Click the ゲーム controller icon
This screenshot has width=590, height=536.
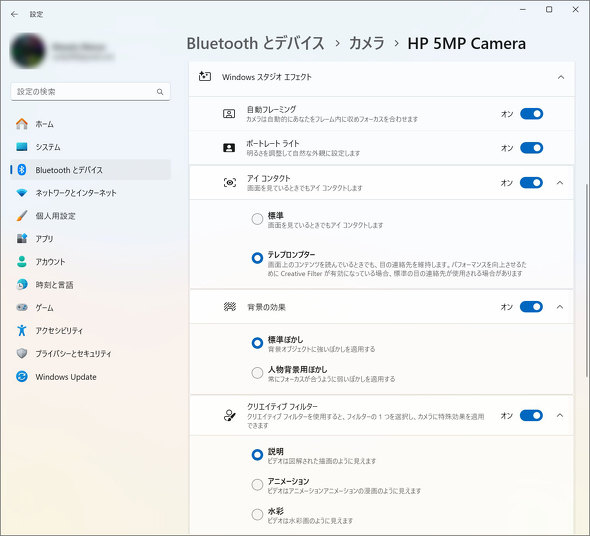22,308
